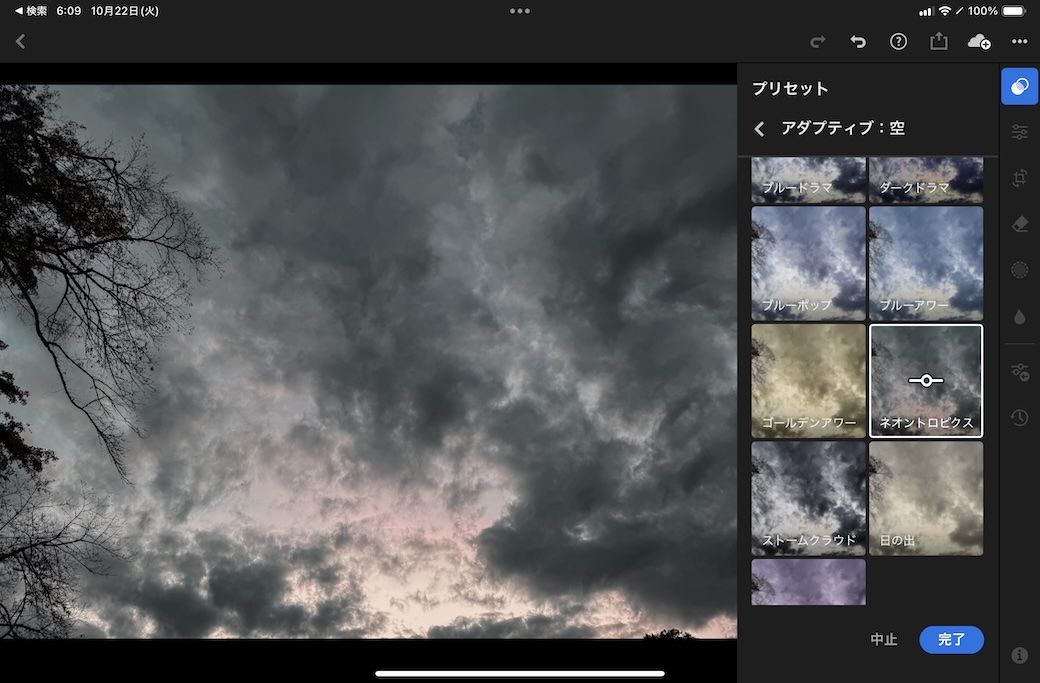Open the Edit sliders panel
Screen dimensions: 1040x683
point(1019,132)
